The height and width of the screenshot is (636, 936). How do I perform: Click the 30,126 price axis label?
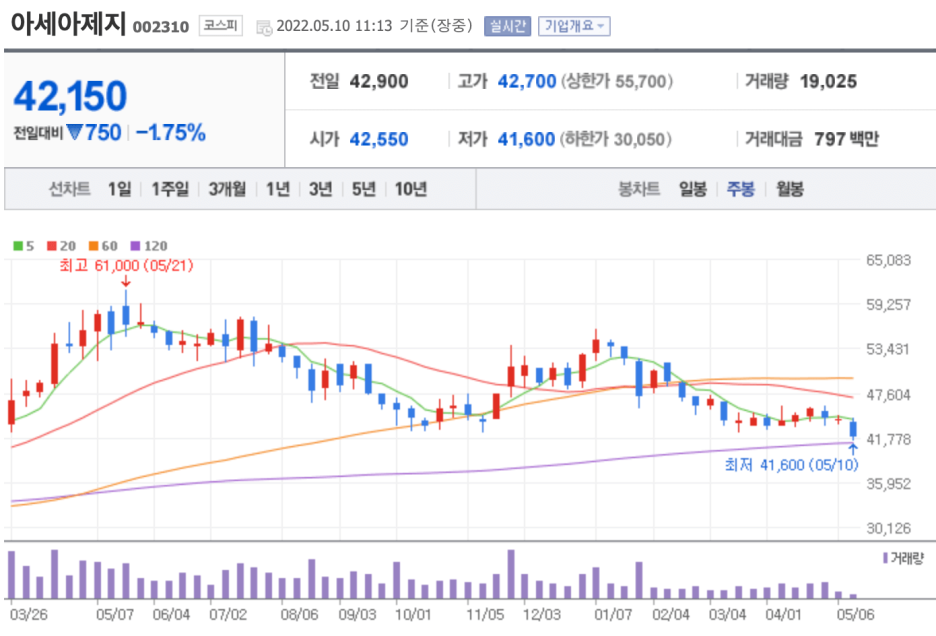point(889,529)
